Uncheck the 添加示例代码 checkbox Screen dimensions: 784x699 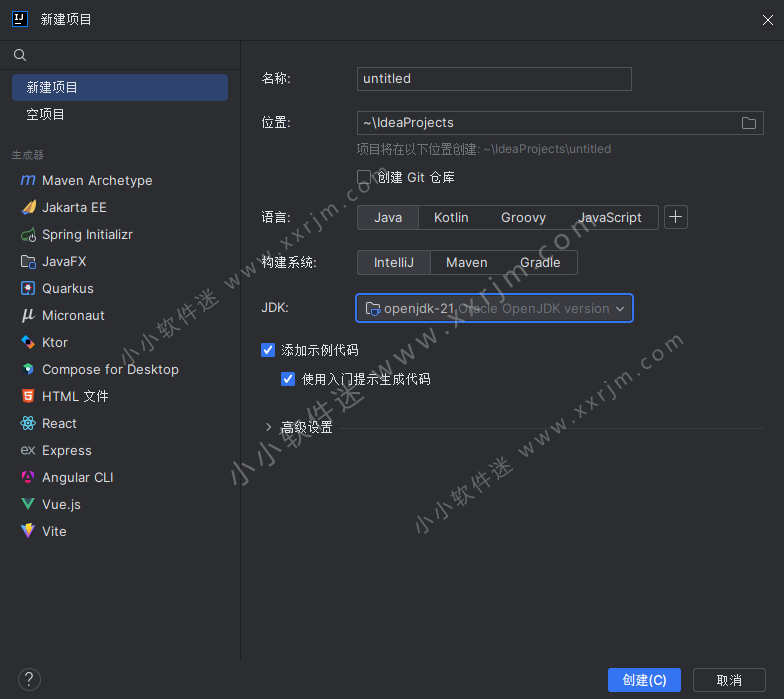coord(267,350)
